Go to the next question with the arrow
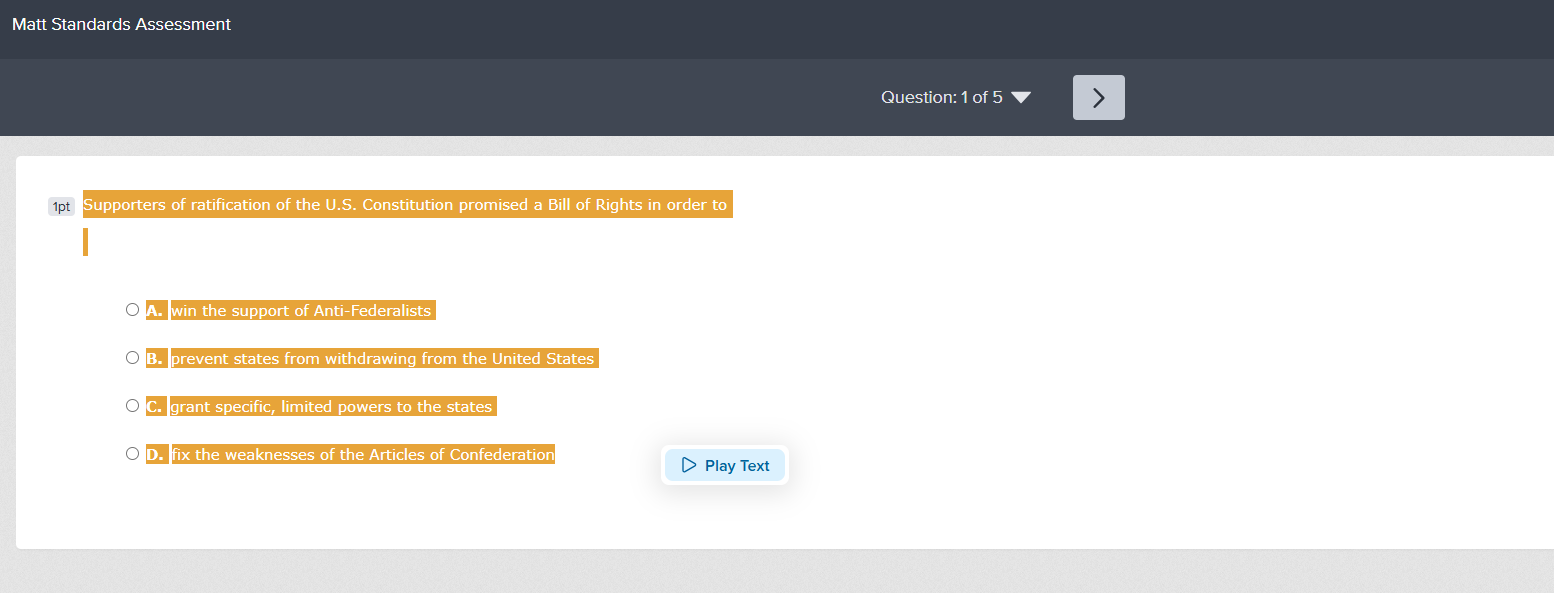Image resolution: width=1554 pixels, height=593 pixels. [x=1098, y=97]
